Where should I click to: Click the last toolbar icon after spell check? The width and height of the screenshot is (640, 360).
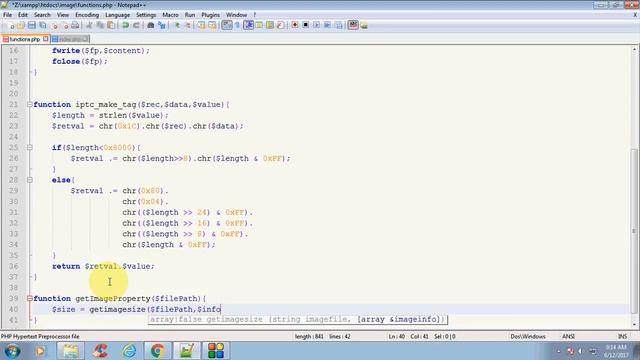pyautogui.click(x=364, y=25)
